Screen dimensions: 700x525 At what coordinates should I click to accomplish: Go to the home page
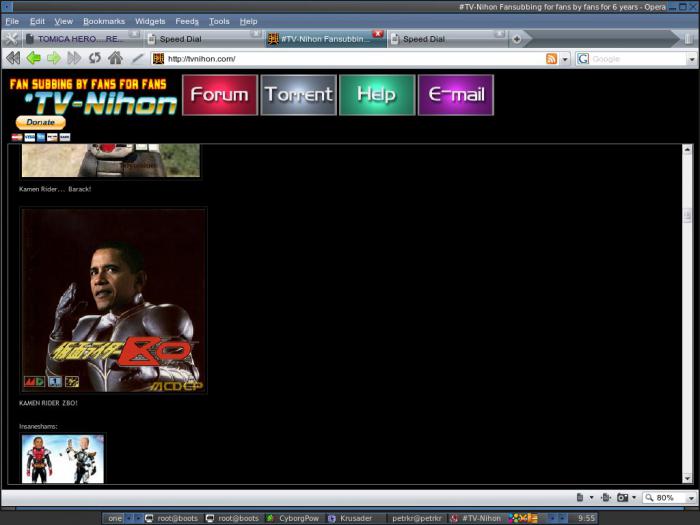(115, 58)
